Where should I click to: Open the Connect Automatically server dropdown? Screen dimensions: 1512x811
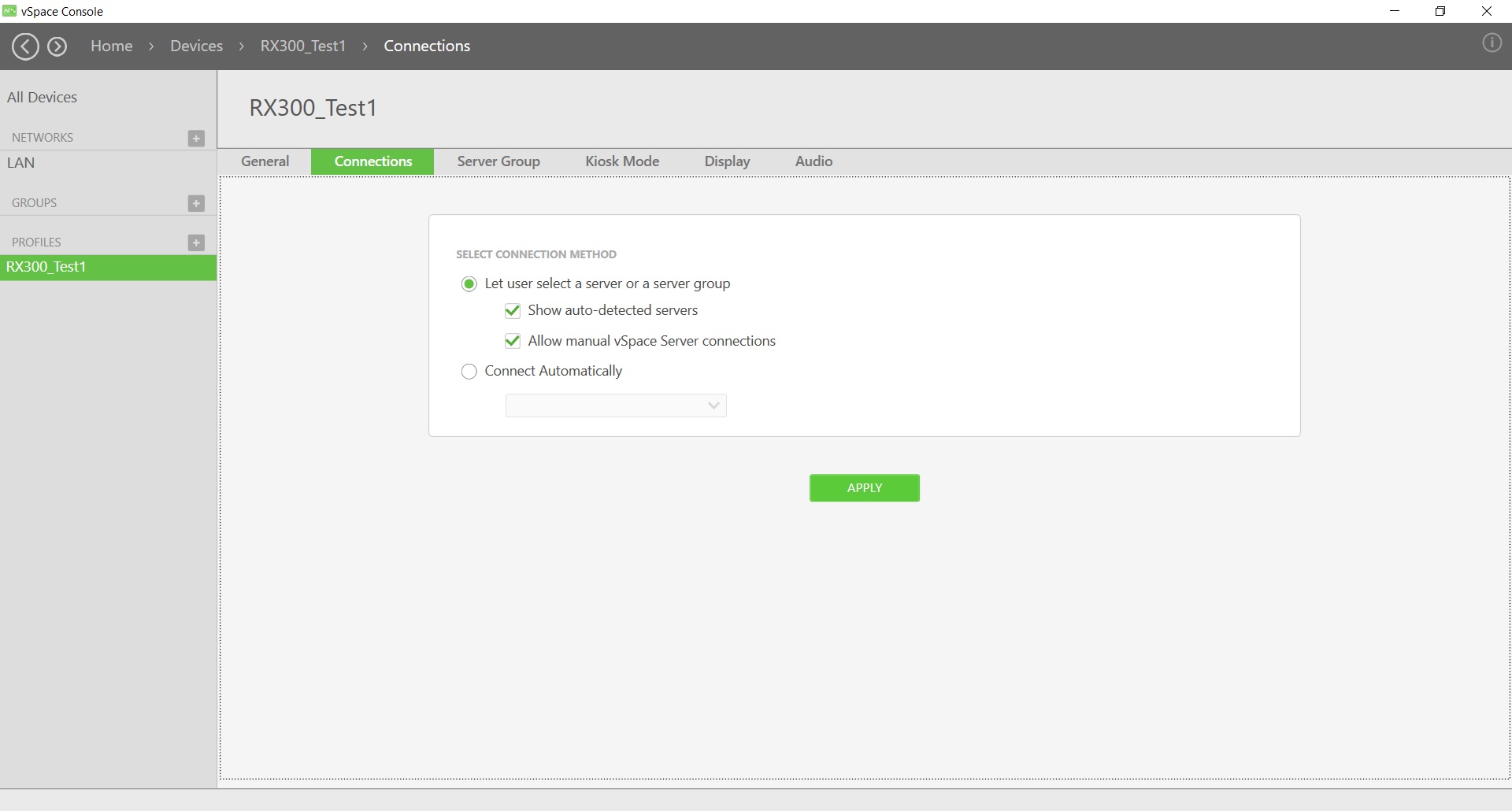pyautogui.click(x=616, y=405)
